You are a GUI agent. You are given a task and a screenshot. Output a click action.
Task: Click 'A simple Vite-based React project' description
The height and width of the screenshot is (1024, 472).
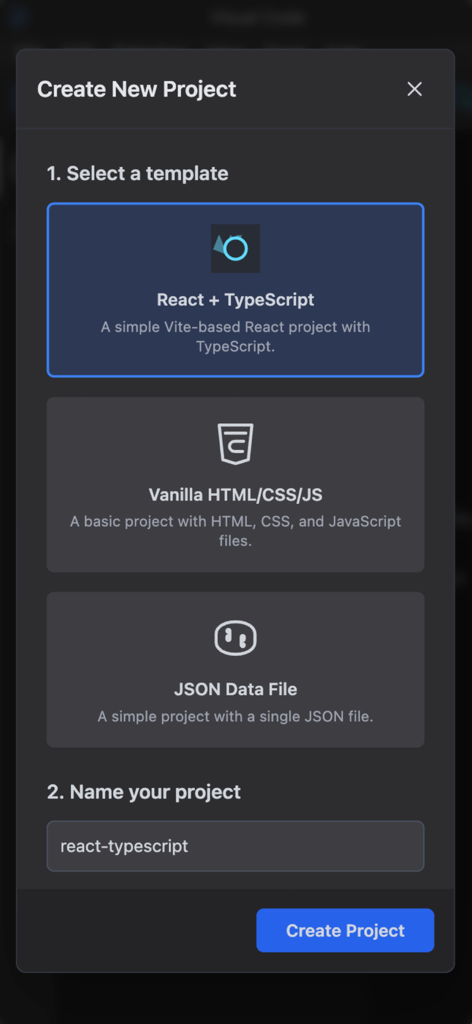point(236,336)
